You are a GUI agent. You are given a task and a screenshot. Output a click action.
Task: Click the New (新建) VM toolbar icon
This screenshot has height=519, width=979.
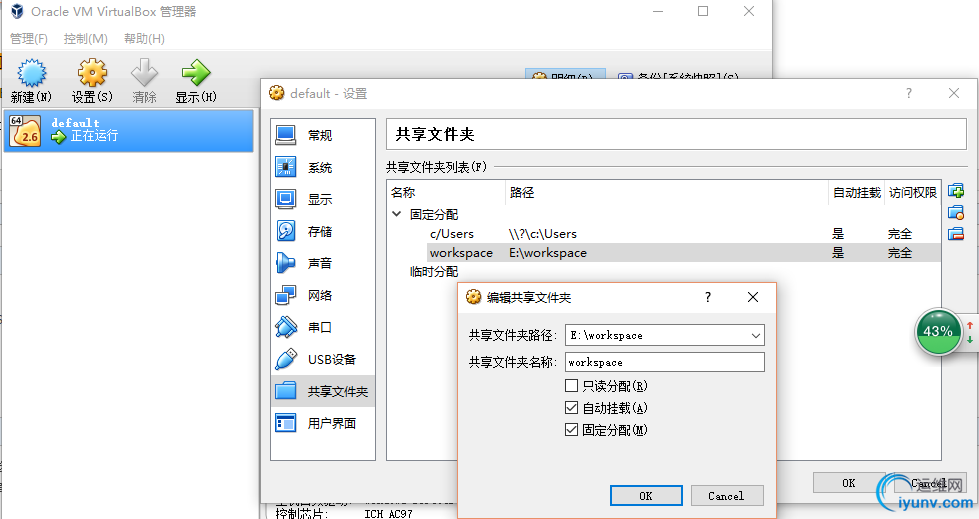pos(31,73)
